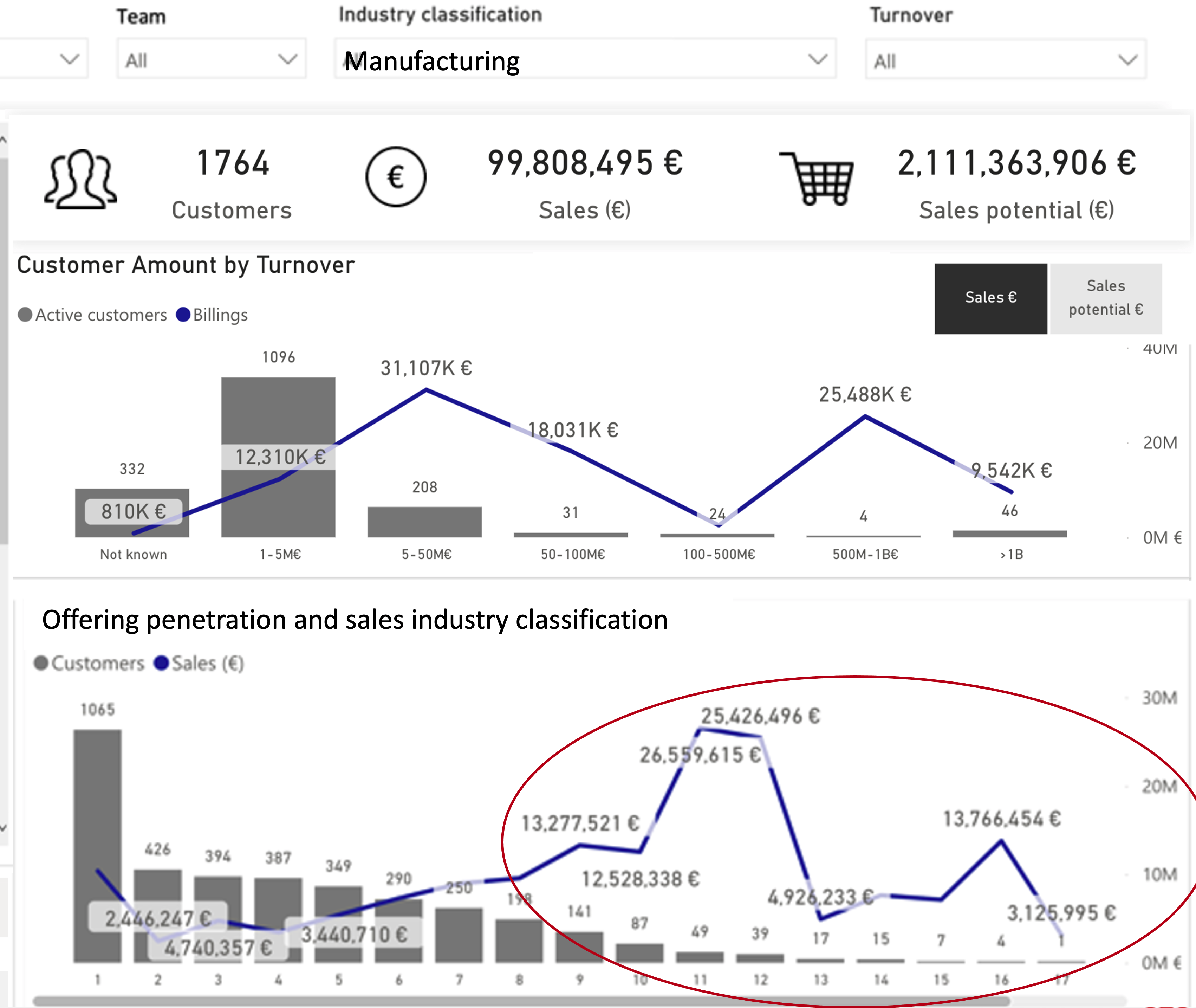Click the blue Billings legend dot
The width and height of the screenshot is (1196, 1008).
183,315
